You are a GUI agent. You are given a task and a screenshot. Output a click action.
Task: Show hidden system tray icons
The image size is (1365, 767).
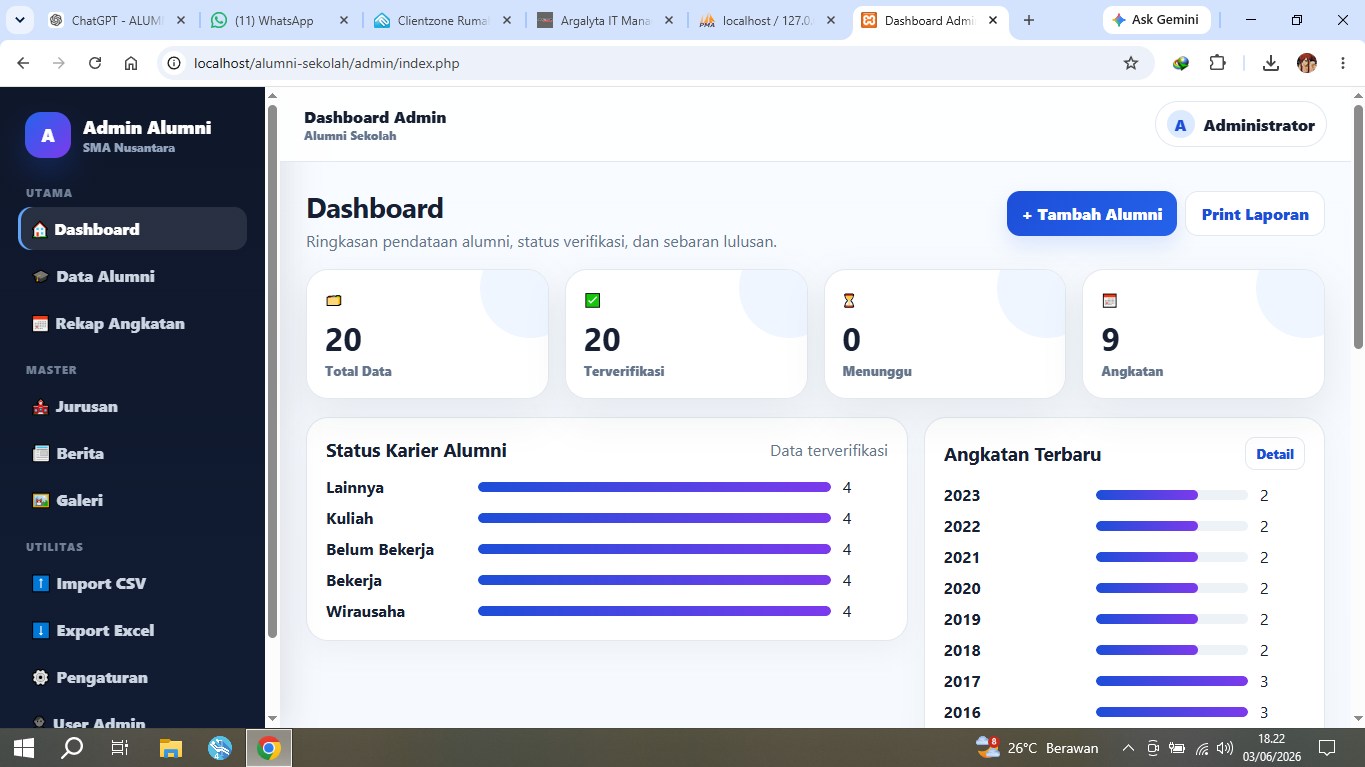coord(1128,748)
